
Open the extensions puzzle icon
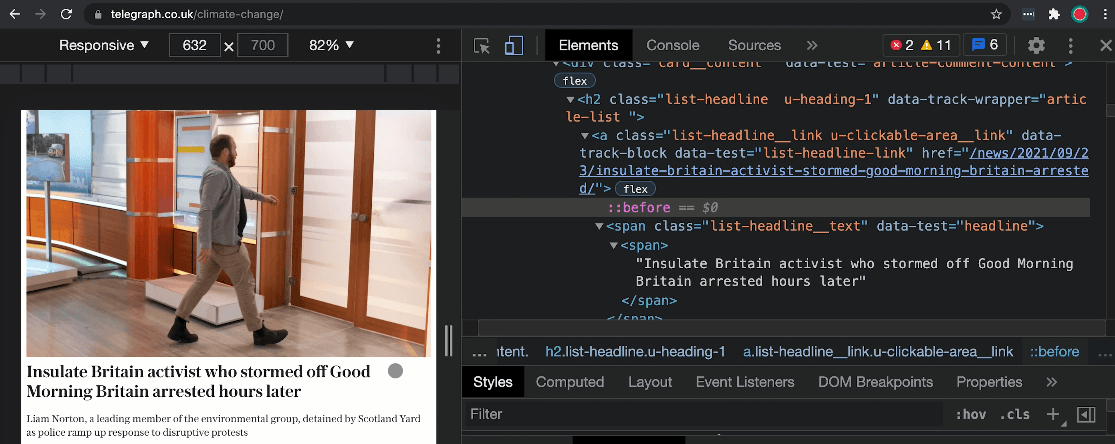[1055, 14]
